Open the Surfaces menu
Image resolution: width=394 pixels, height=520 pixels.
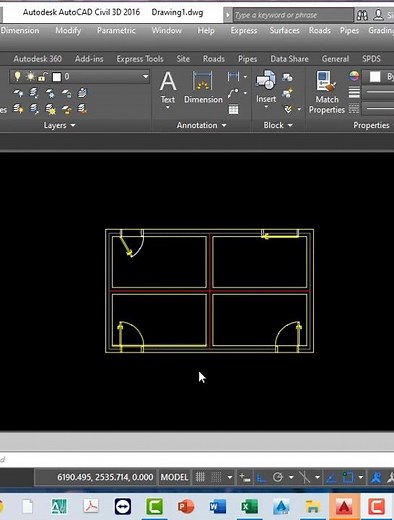(x=284, y=31)
